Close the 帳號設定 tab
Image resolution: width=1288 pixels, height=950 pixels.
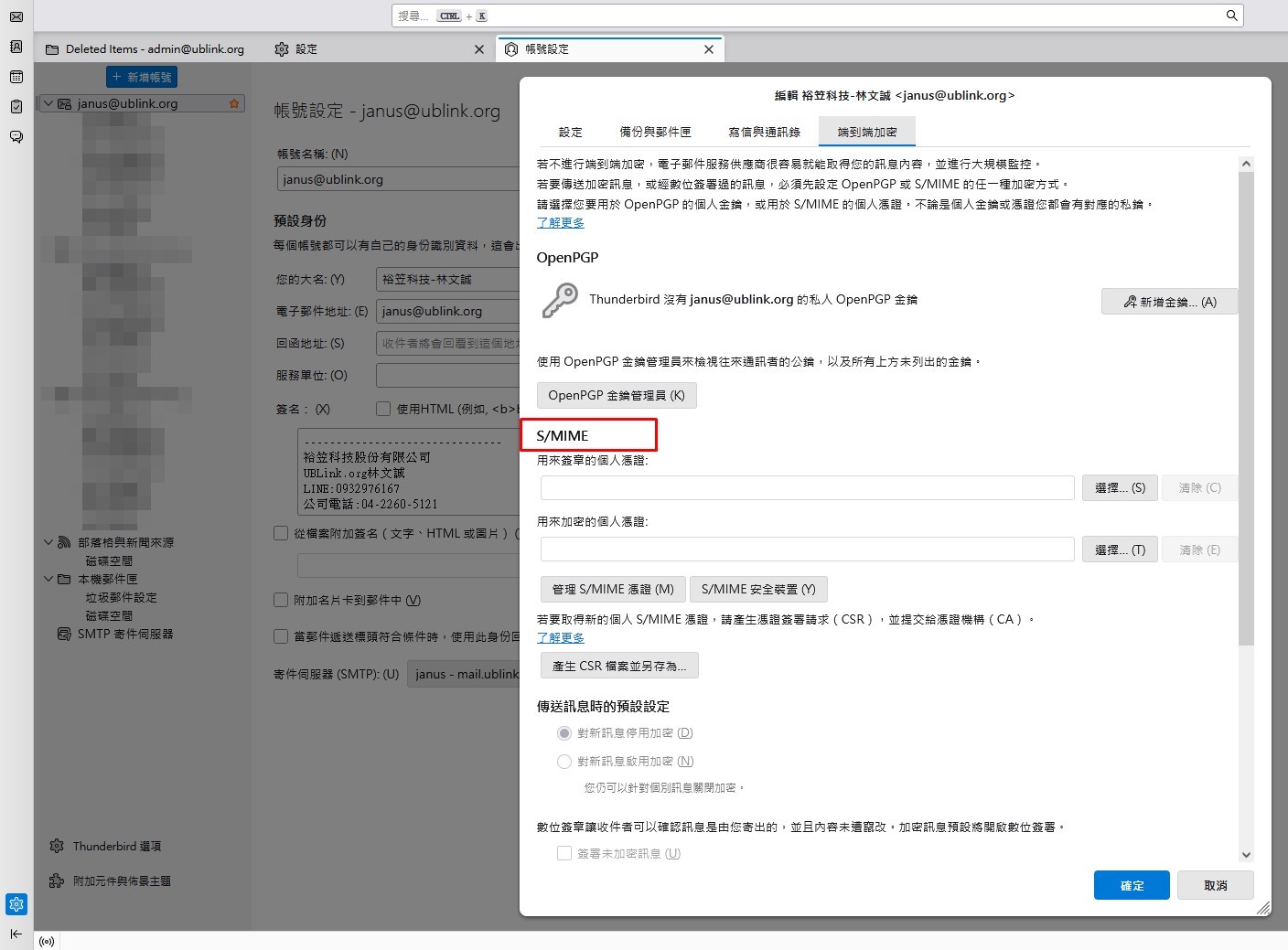pyautogui.click(x=708, y=49)
